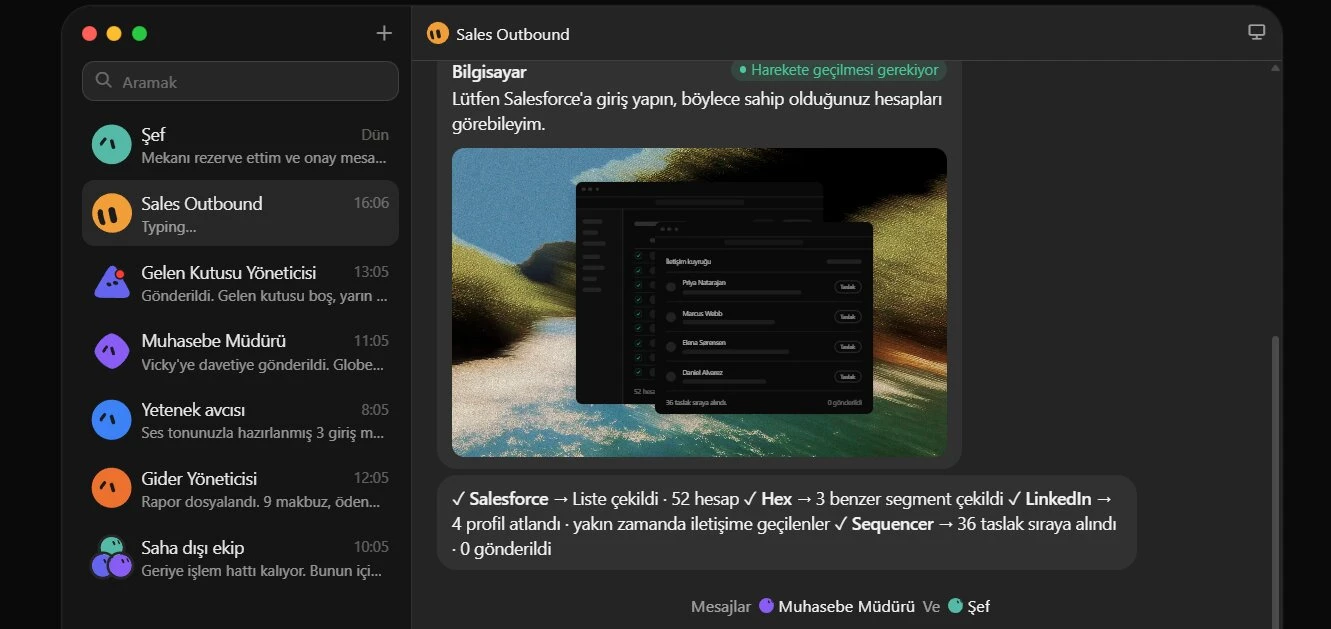The height and width of the screenshot is (629, 1331).
Task: Open the Gider Yöneticisi conversation
Action: point(240,488)
